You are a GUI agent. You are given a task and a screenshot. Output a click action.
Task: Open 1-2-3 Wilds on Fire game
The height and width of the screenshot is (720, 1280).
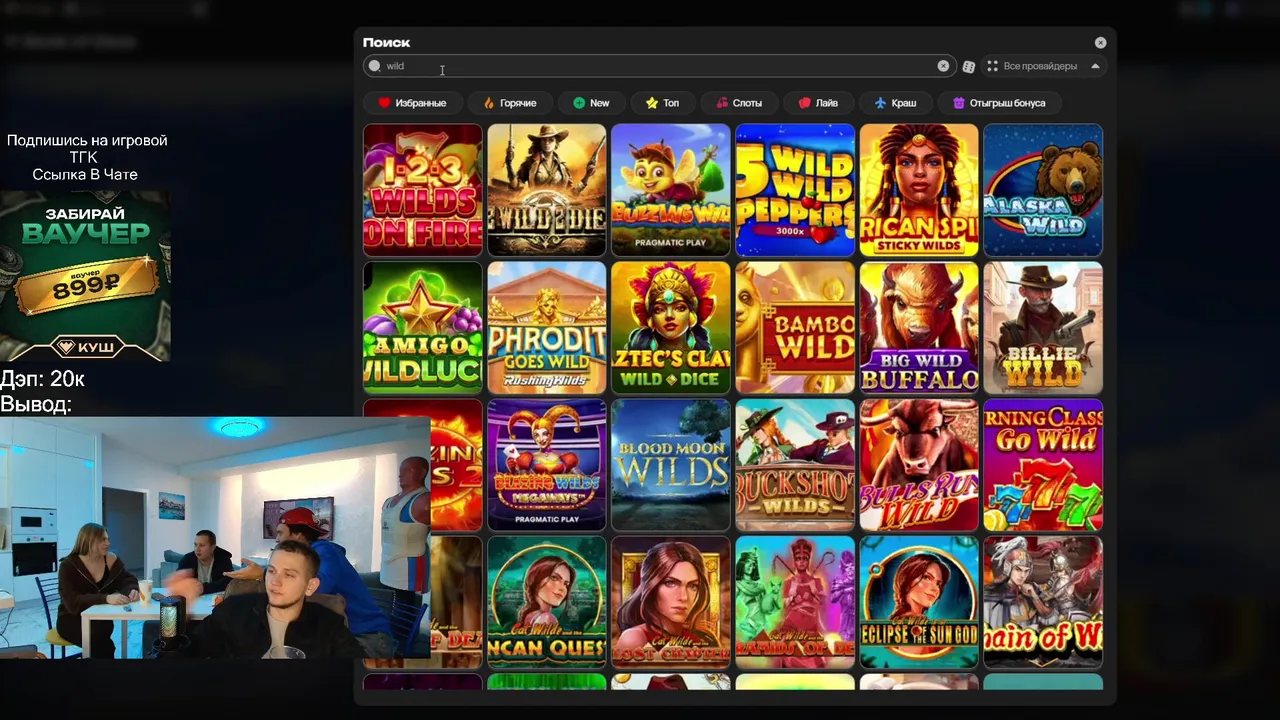[423, 190]
